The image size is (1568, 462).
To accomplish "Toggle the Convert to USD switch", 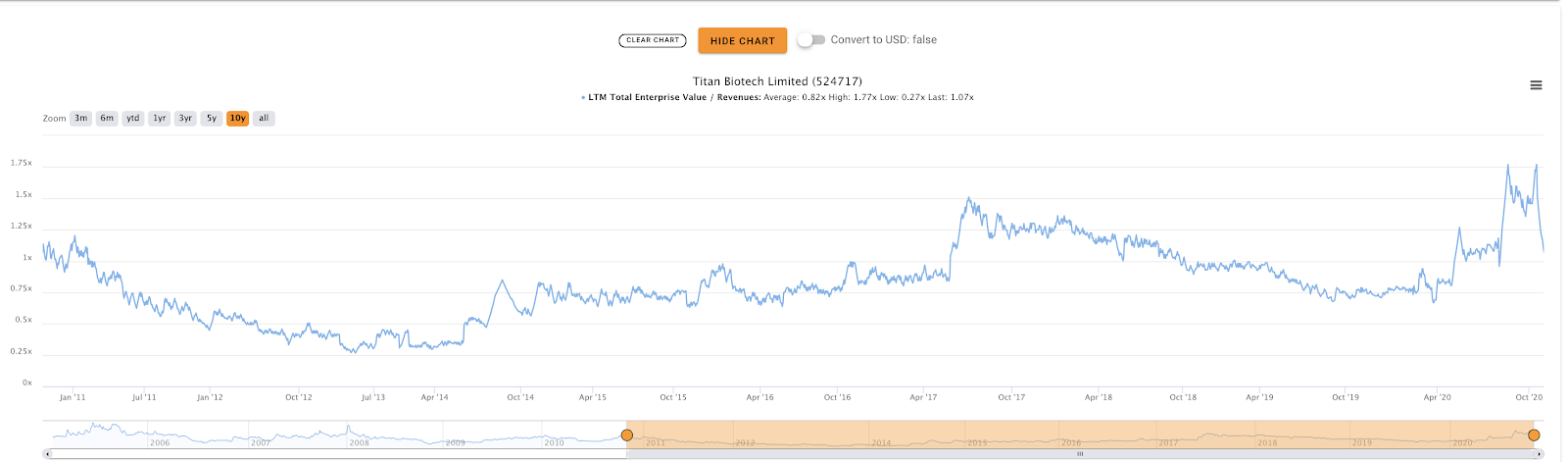I will click(x=810, y=40).
